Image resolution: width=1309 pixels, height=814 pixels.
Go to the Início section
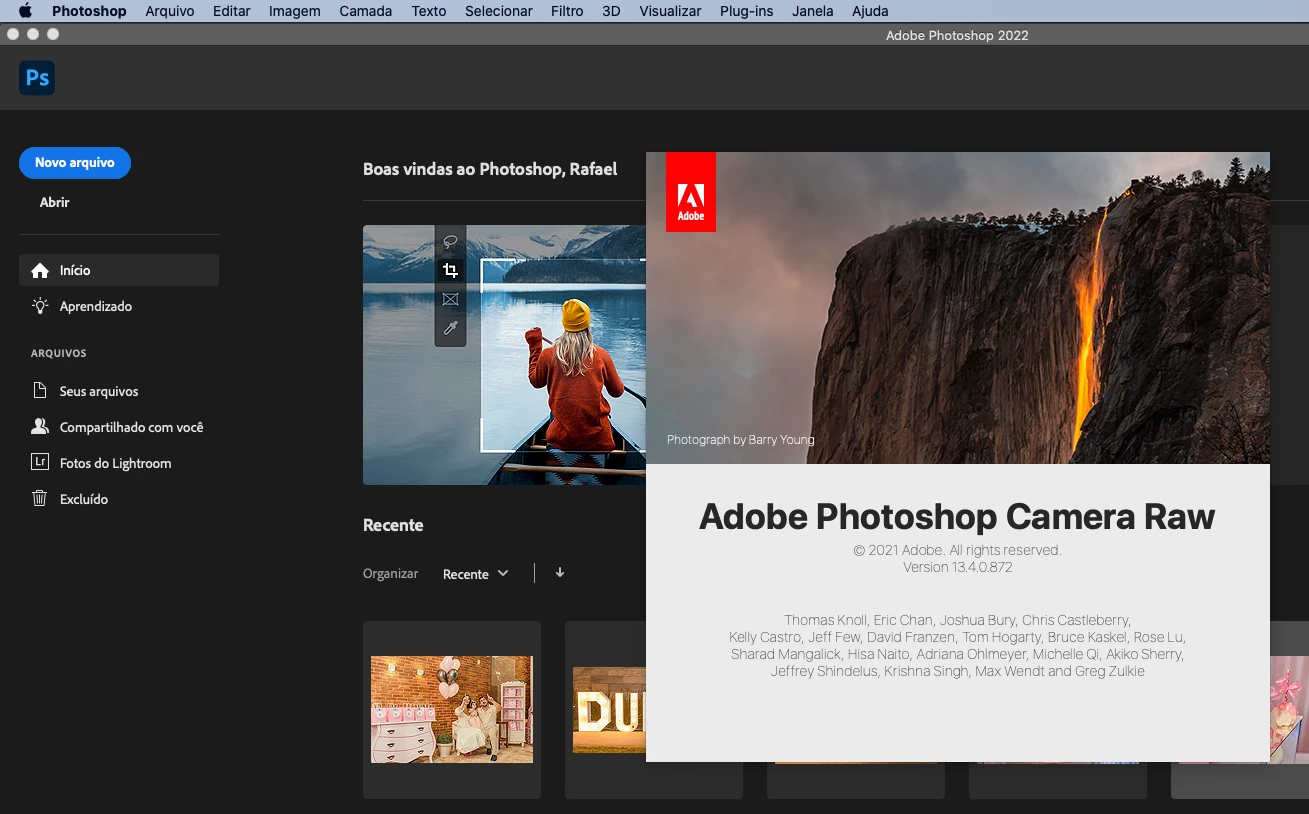pos(119,270)
